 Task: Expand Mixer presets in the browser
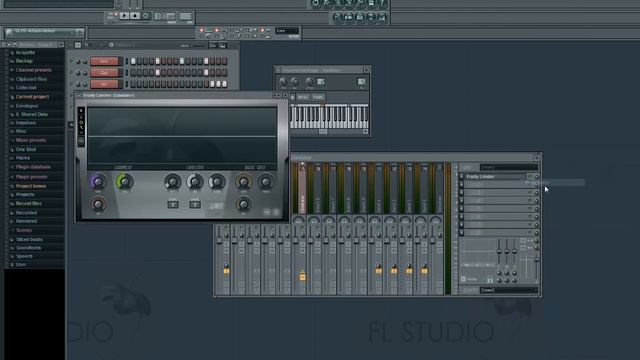pyautogui.click(x=31, y=140)
